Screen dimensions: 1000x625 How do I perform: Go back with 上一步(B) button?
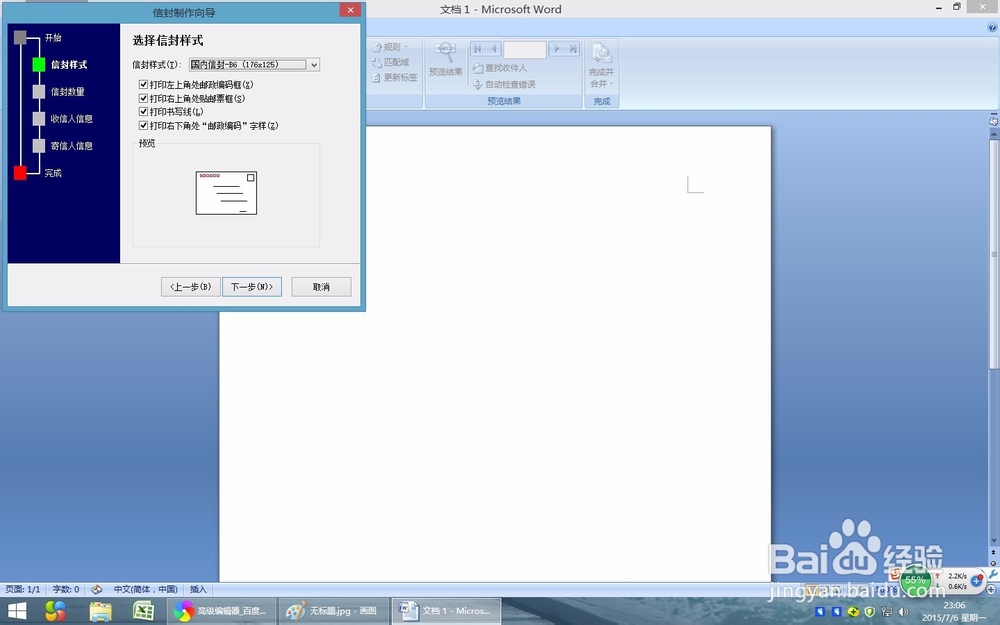(191, 286)
